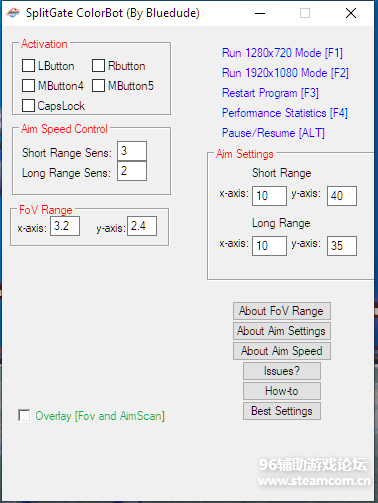Enable the Rbutton activation checkbox
378x503 pixels.
click(98, 66)
